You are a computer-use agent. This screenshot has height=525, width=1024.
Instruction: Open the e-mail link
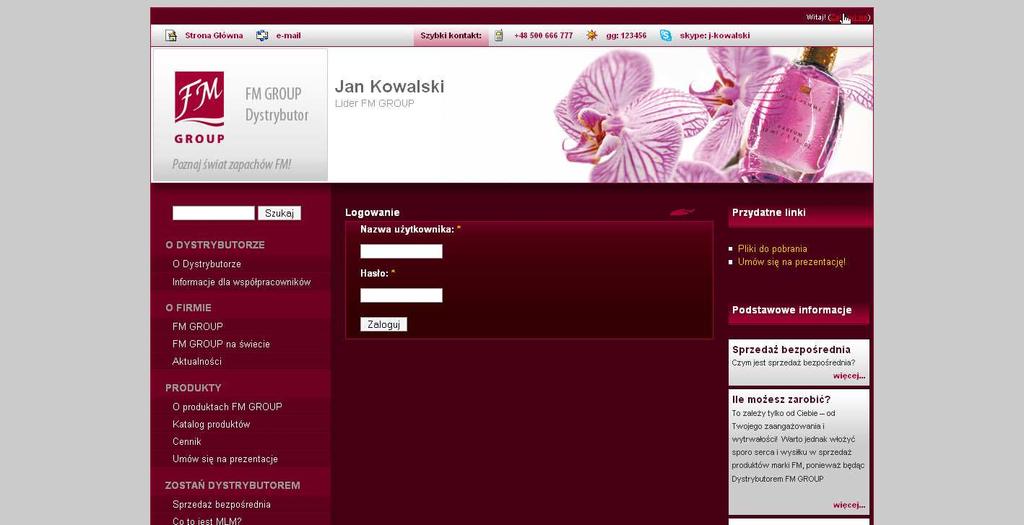(288, 35)
